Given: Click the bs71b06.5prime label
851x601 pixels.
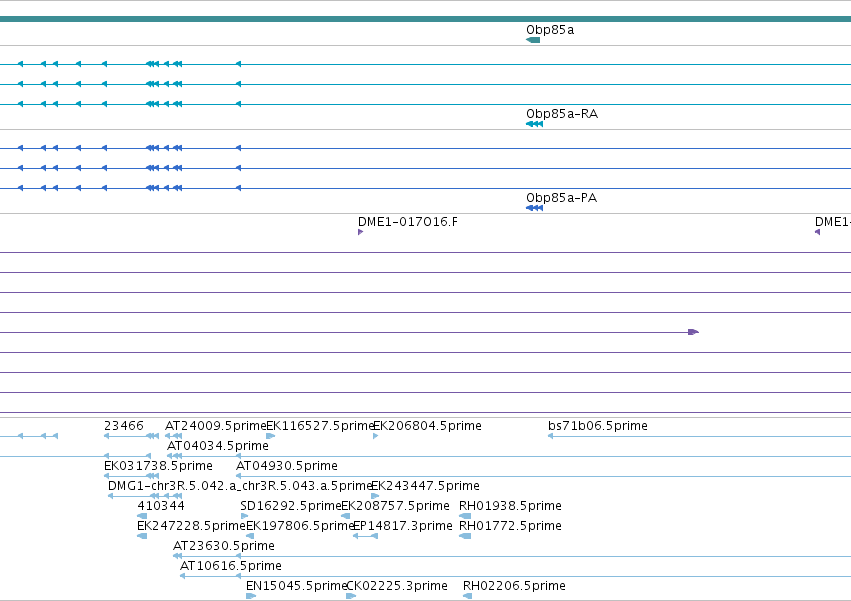Looking at the screenshot, I should coord(598,426).
